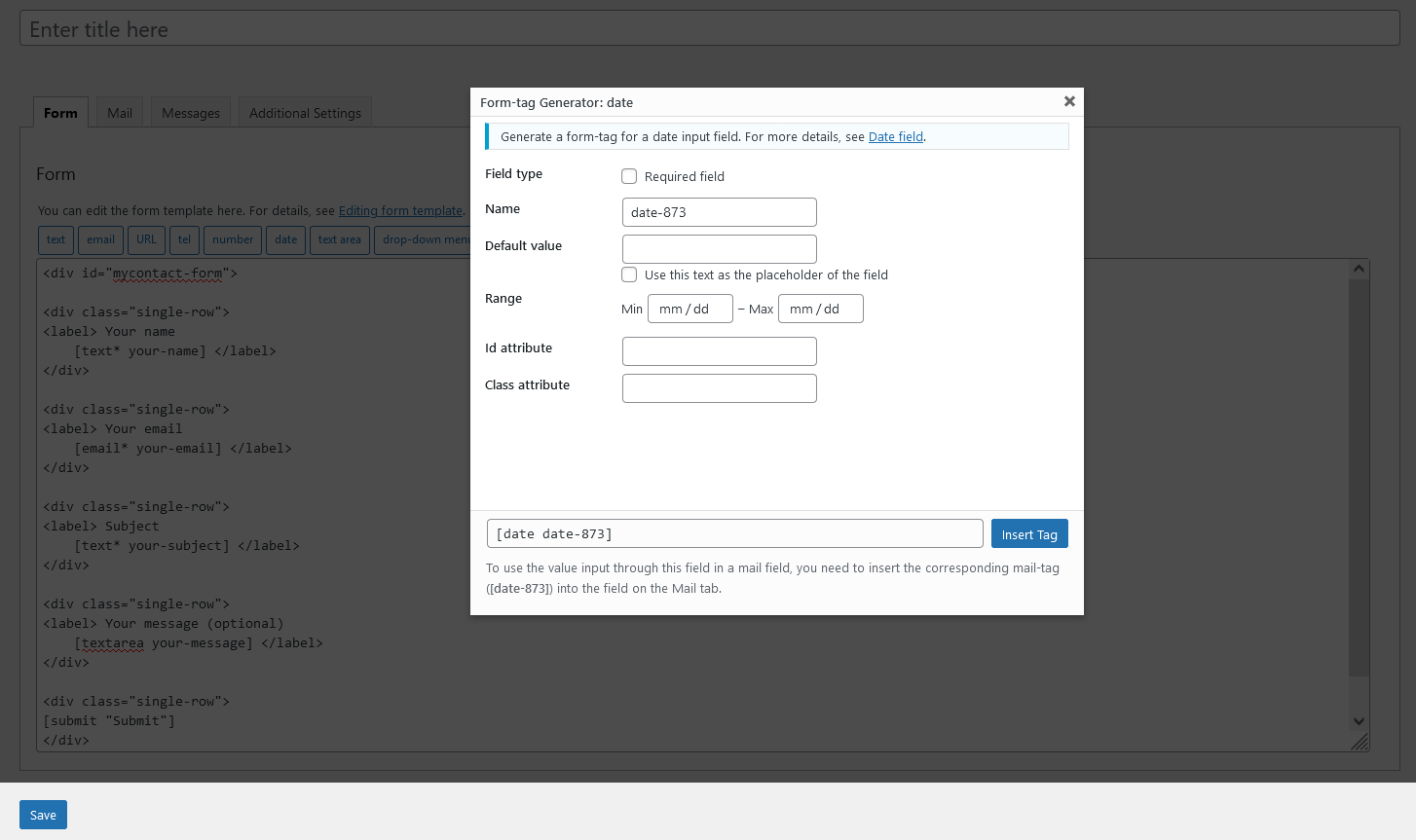Focus the Default value input
Viewport: 1416px width, 840px height.
(720, 249)
